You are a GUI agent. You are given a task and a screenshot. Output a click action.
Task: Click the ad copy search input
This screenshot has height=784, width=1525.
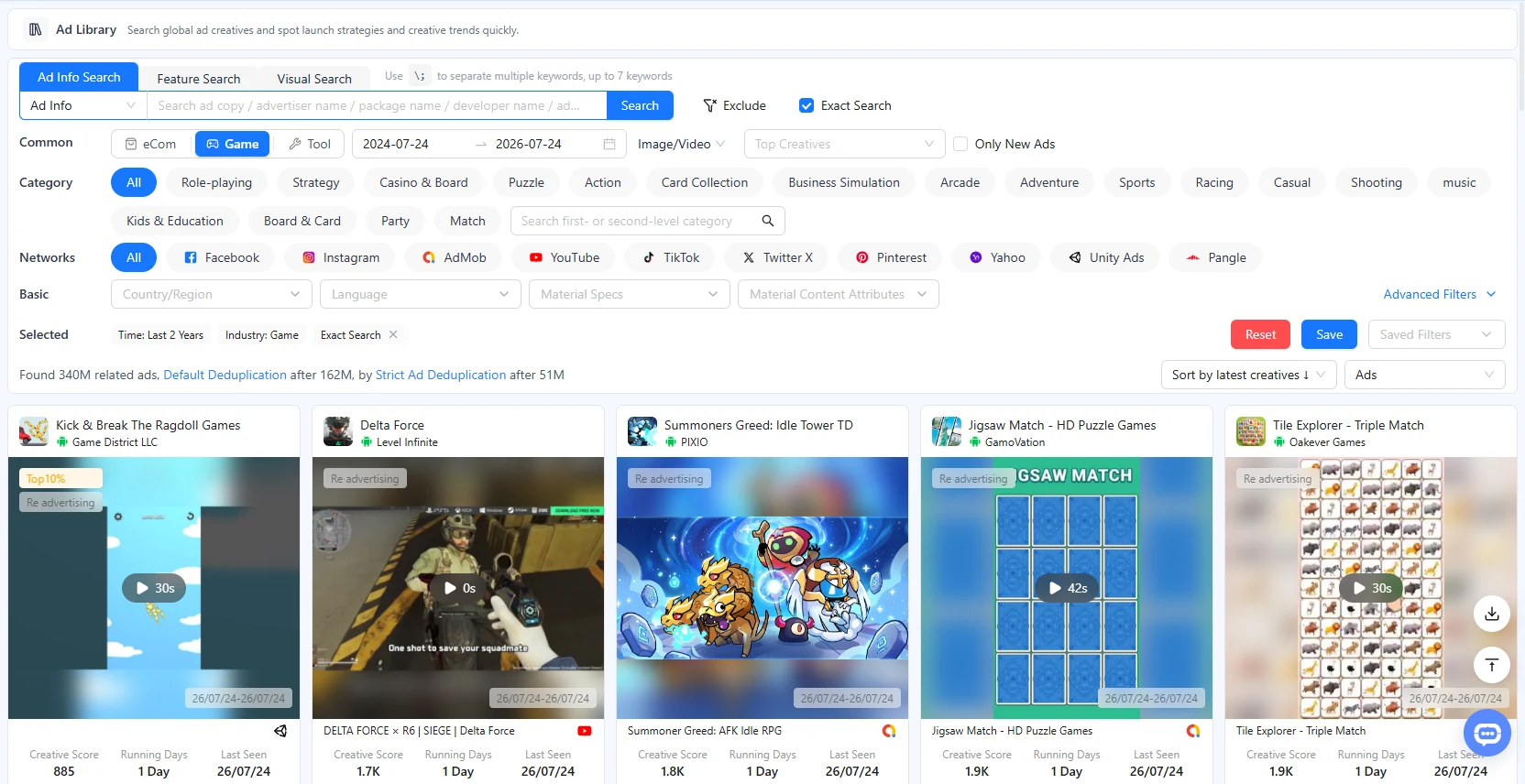pos(377,105)
